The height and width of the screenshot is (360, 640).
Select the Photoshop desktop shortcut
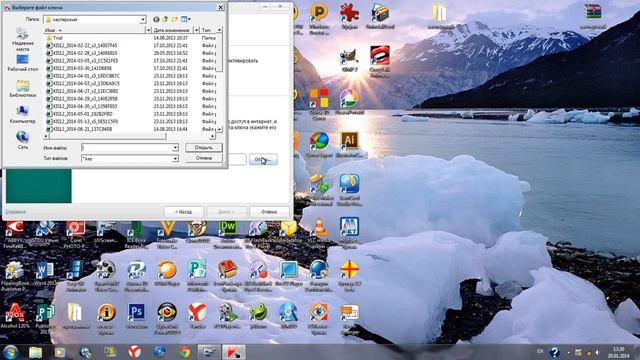pos(136,316)
